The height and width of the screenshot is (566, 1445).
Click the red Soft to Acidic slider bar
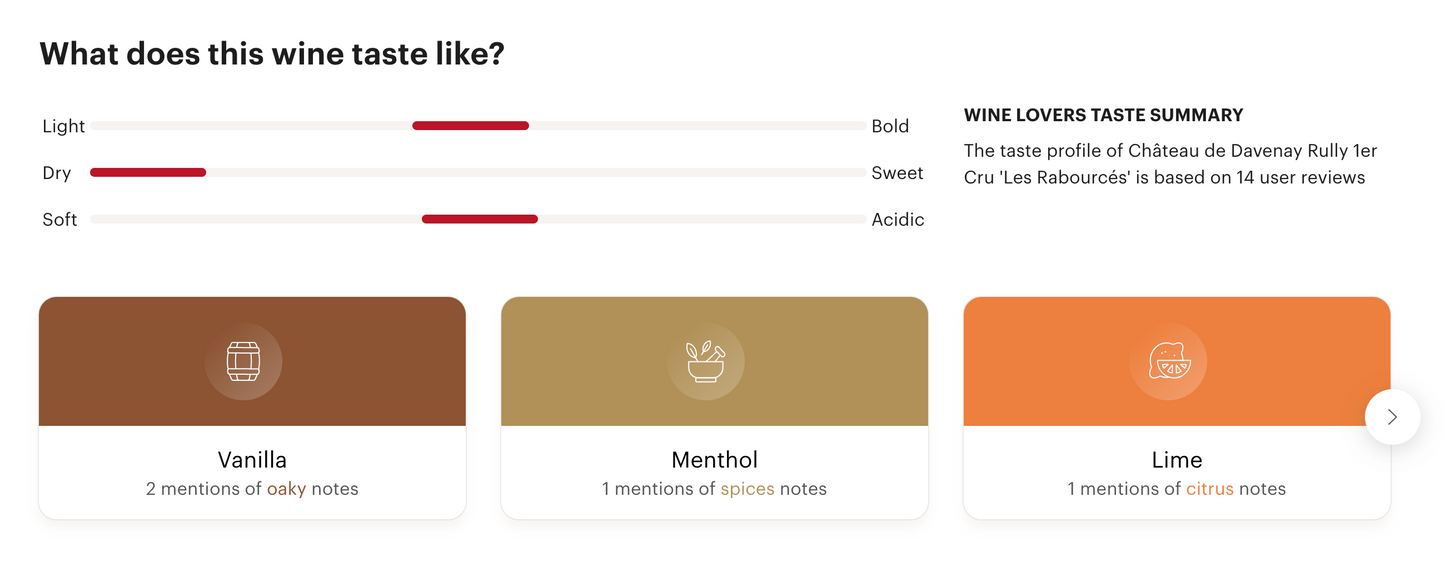pyautogui.click(x=480, y=219)
